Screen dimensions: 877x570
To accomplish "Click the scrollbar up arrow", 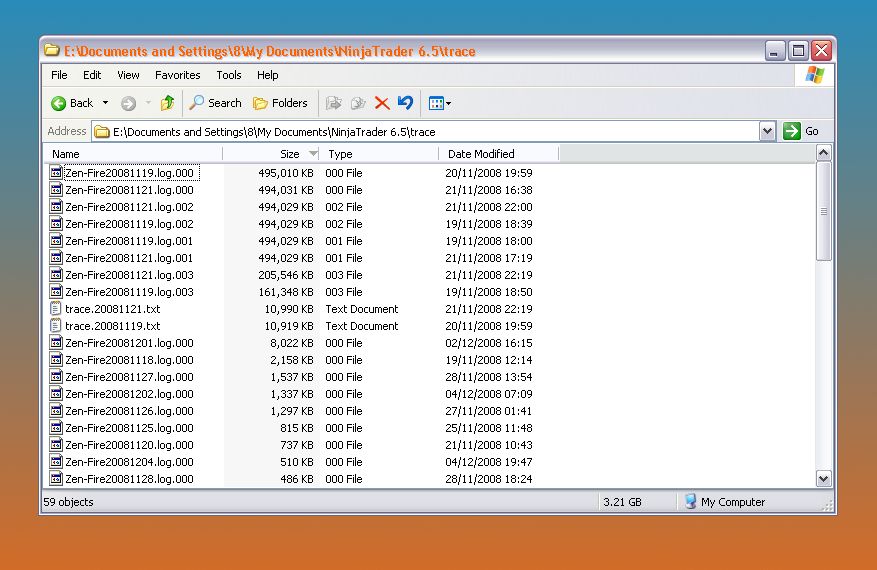I will point(823,153).
